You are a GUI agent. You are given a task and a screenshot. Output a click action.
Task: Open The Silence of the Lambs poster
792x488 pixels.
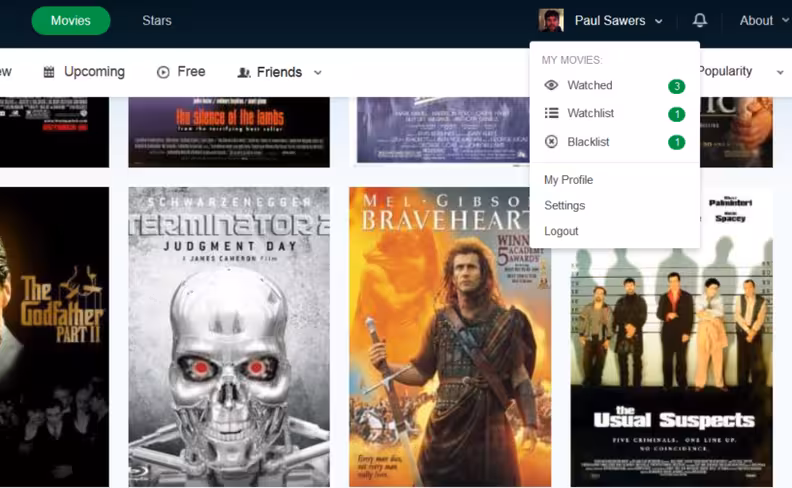(x=229, y=132)
